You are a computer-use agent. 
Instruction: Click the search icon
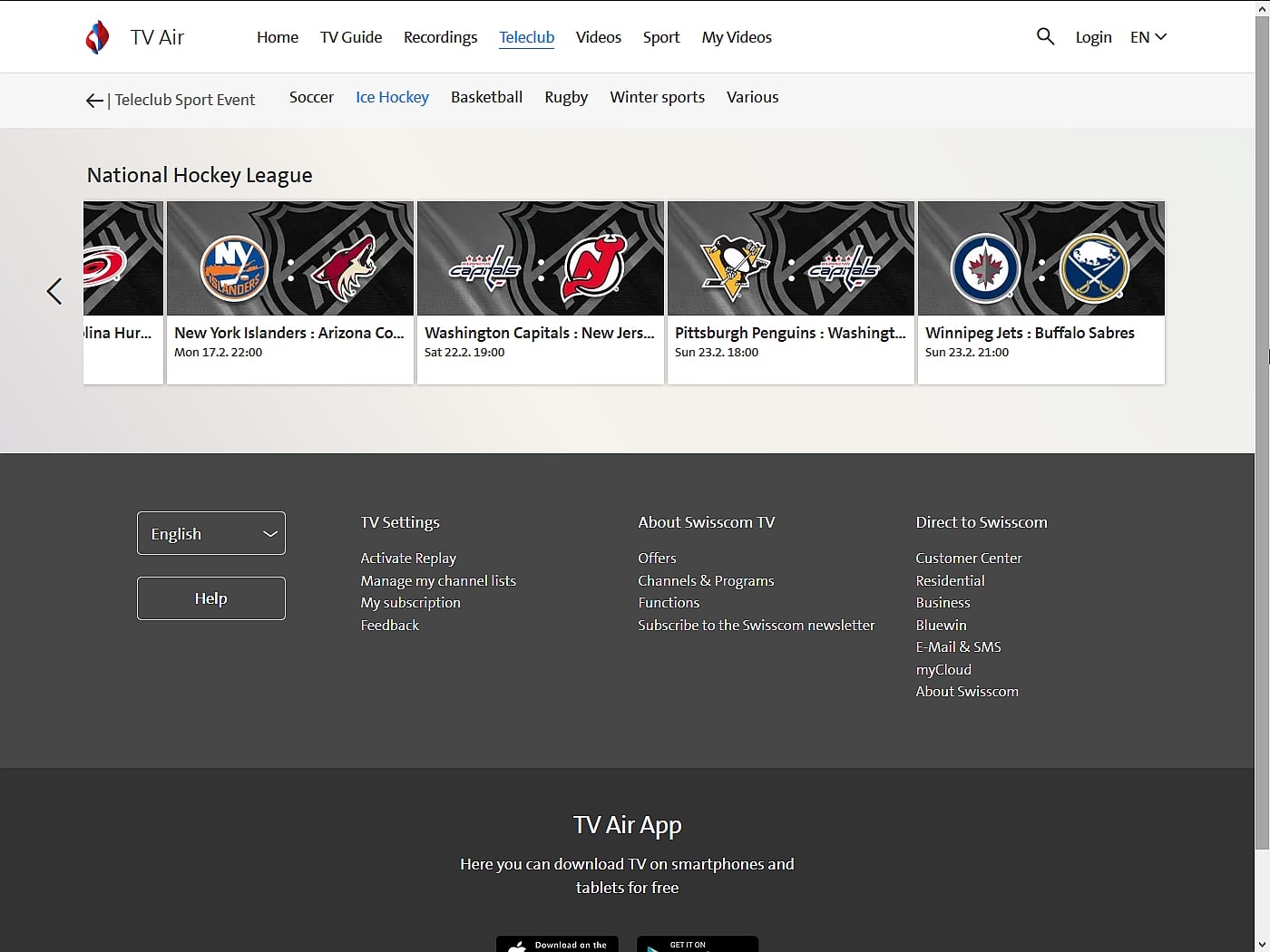coord(1045,36)
